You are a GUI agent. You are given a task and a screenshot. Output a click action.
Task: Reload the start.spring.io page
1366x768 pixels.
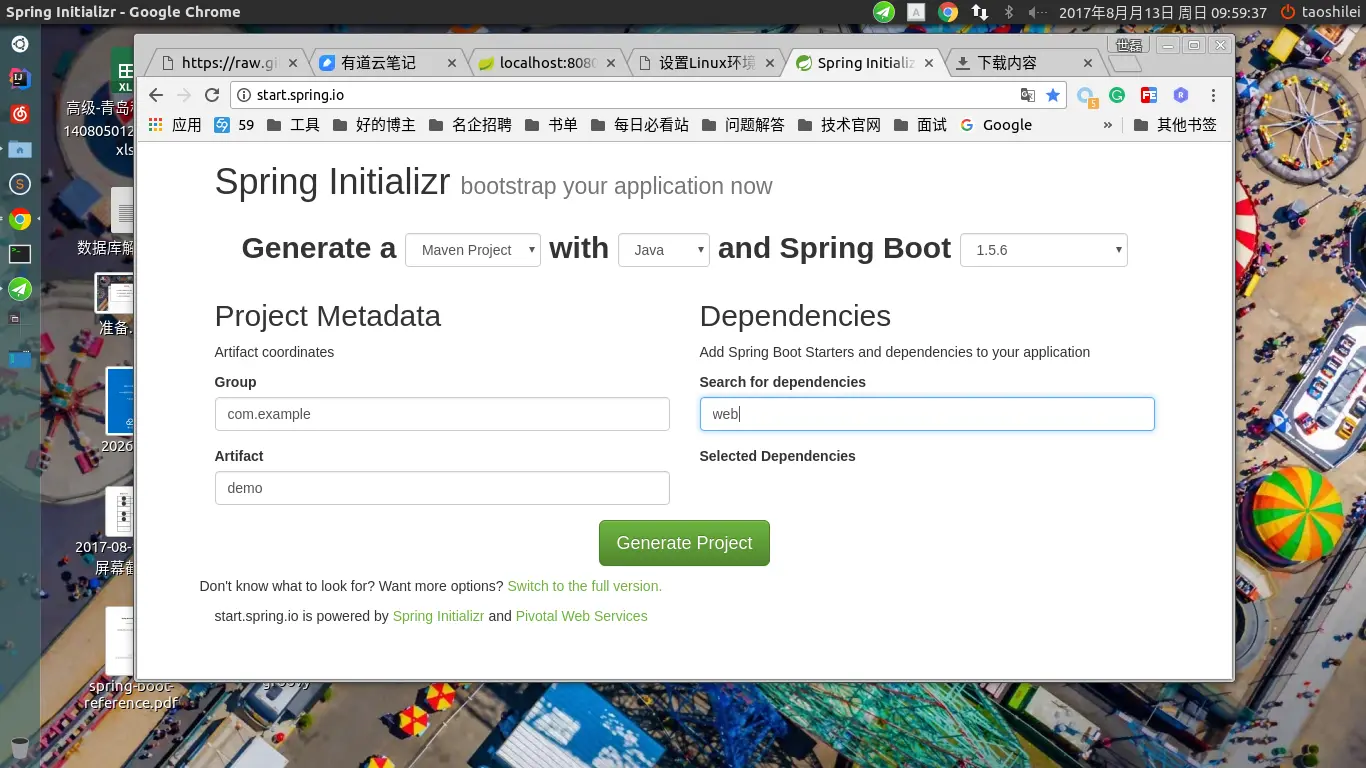coord(211,95)
